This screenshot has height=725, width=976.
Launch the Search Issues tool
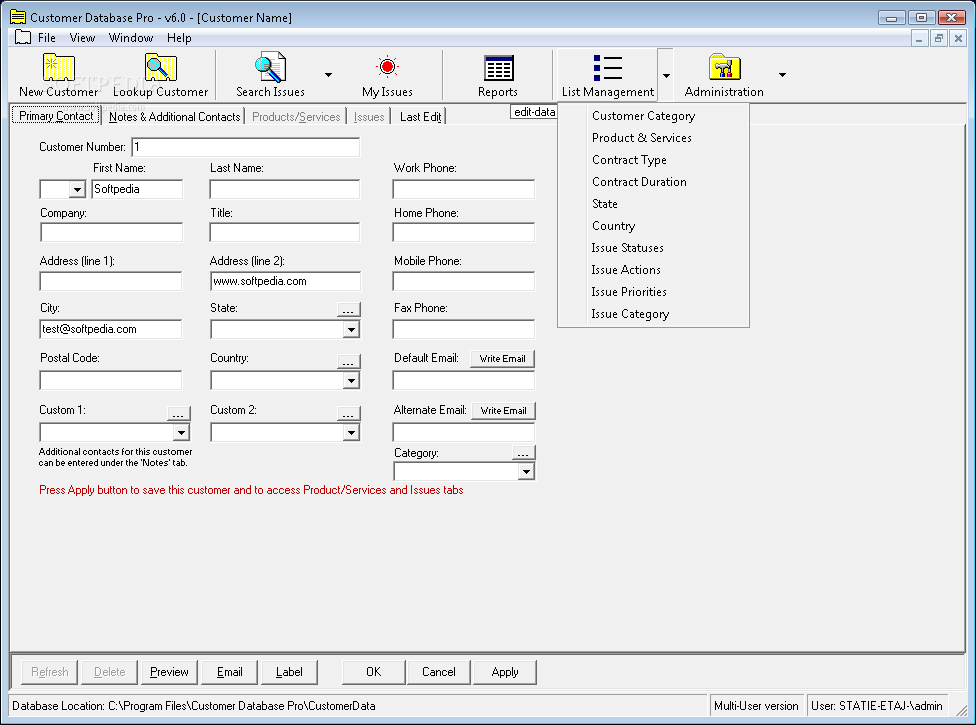click(270, 75)
